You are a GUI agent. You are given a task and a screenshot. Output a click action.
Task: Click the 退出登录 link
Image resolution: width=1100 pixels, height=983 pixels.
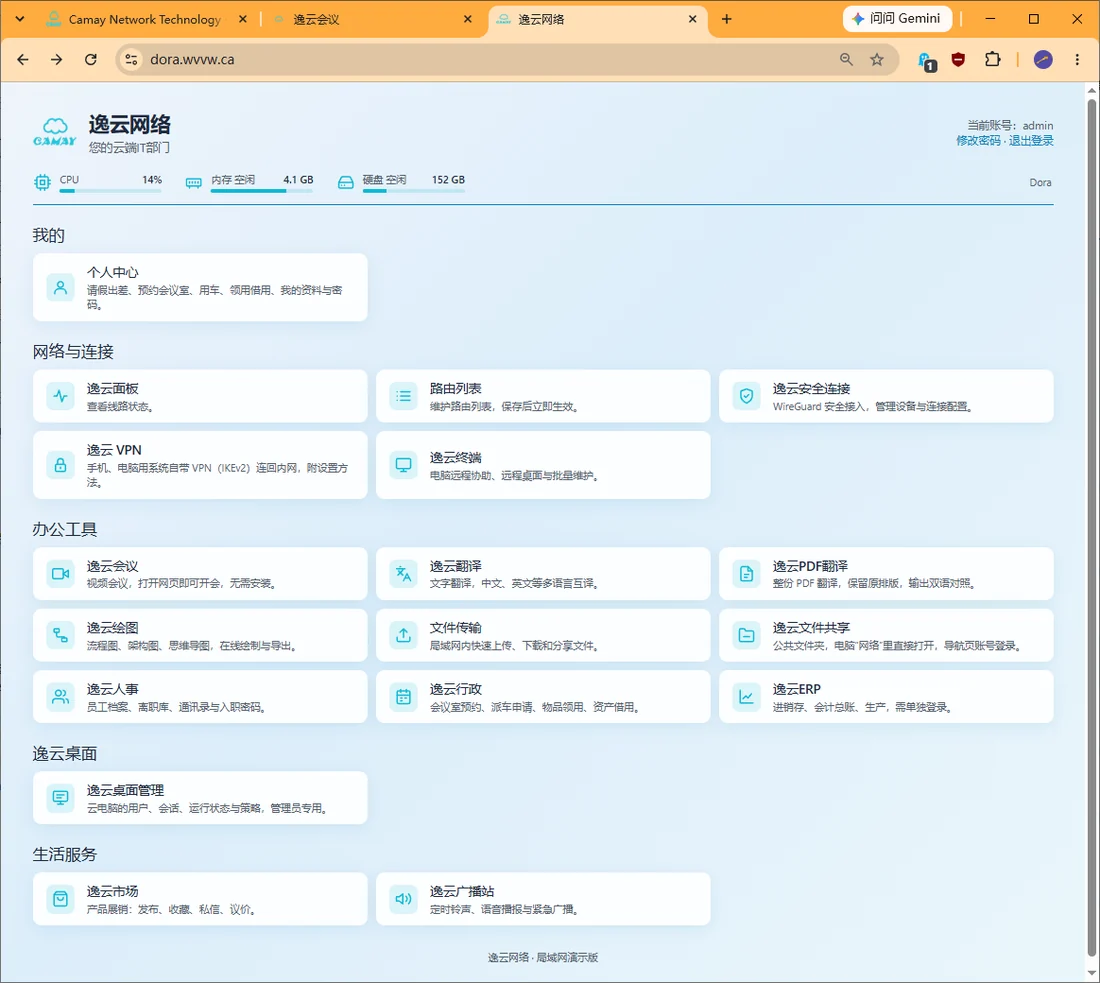[1031, 140]
